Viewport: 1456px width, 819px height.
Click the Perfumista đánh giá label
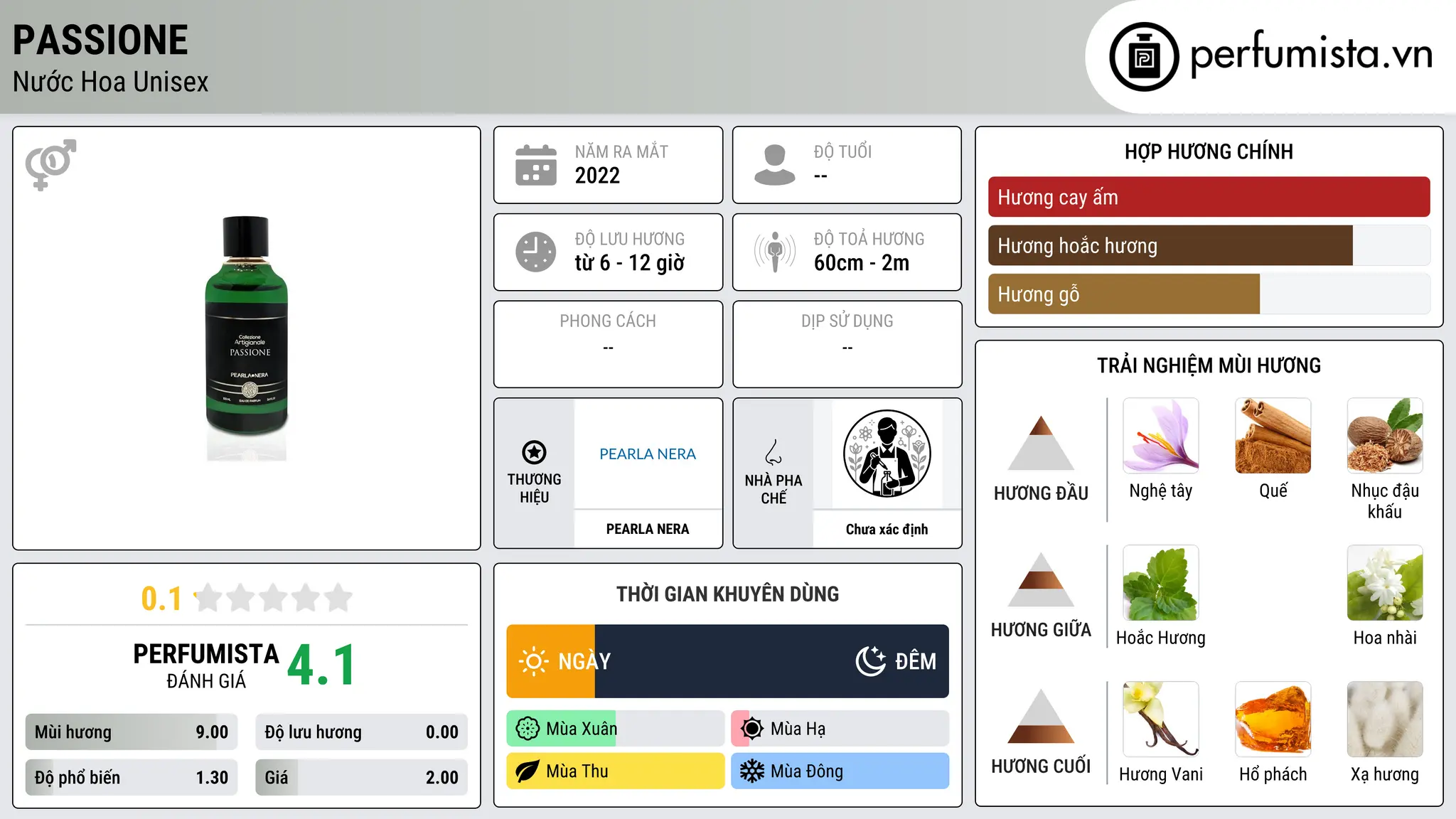pos(206,665)
